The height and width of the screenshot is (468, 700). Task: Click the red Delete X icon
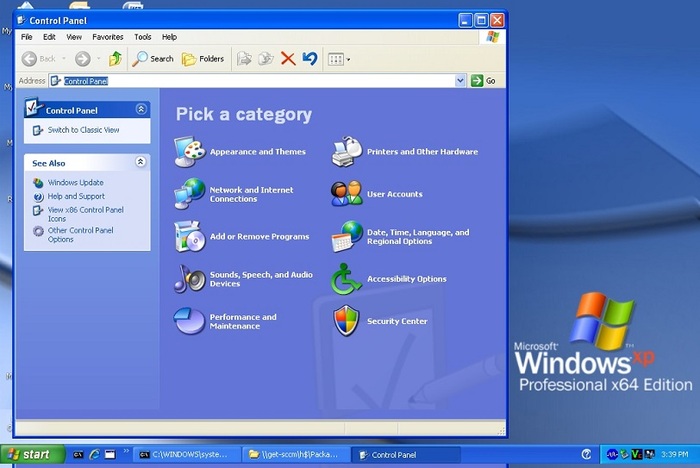click(x=288, y=59)
